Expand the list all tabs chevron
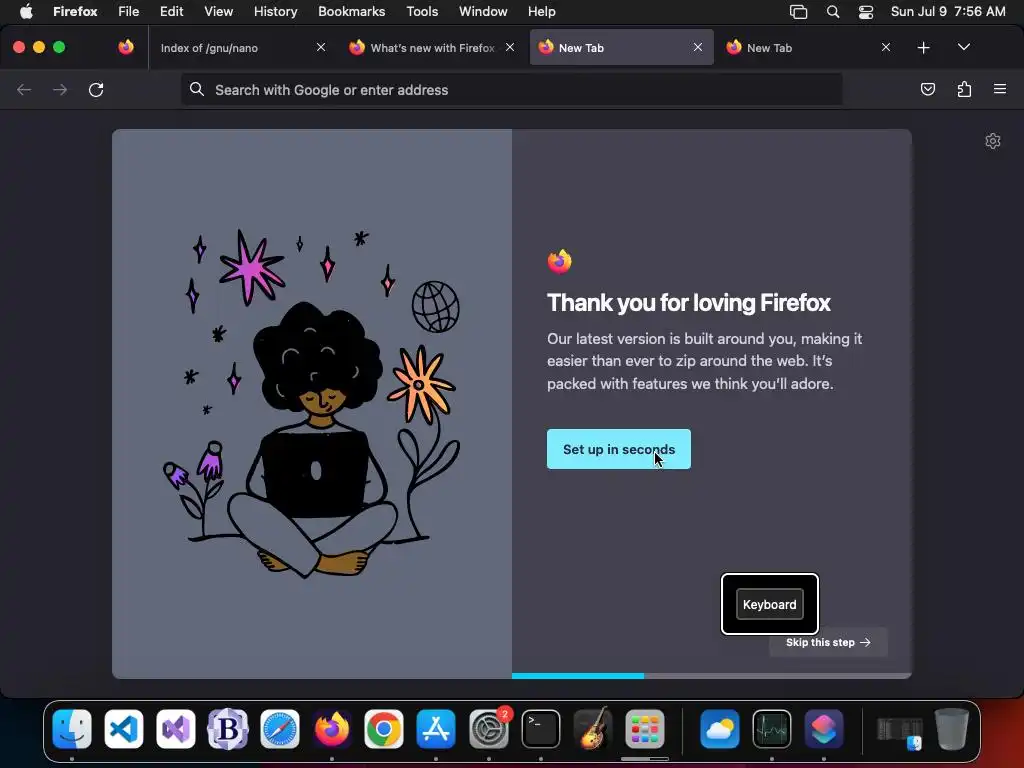This screenshot has width=1024, height=768. click(963, 47)
